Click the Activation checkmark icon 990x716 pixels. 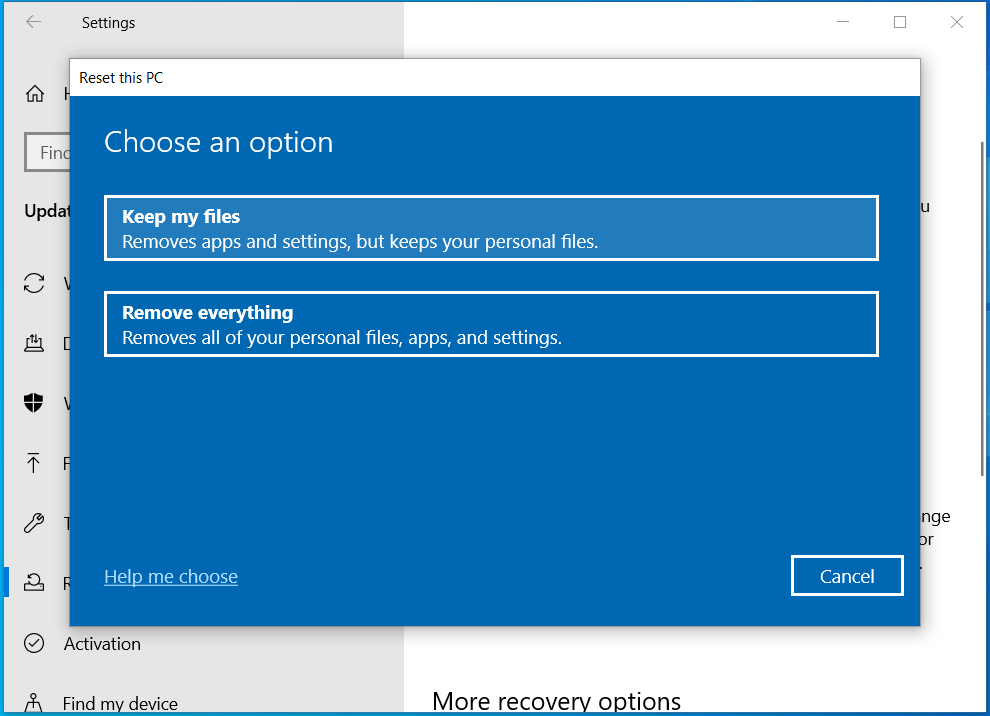pyautogui.click(x=35, y=643)
